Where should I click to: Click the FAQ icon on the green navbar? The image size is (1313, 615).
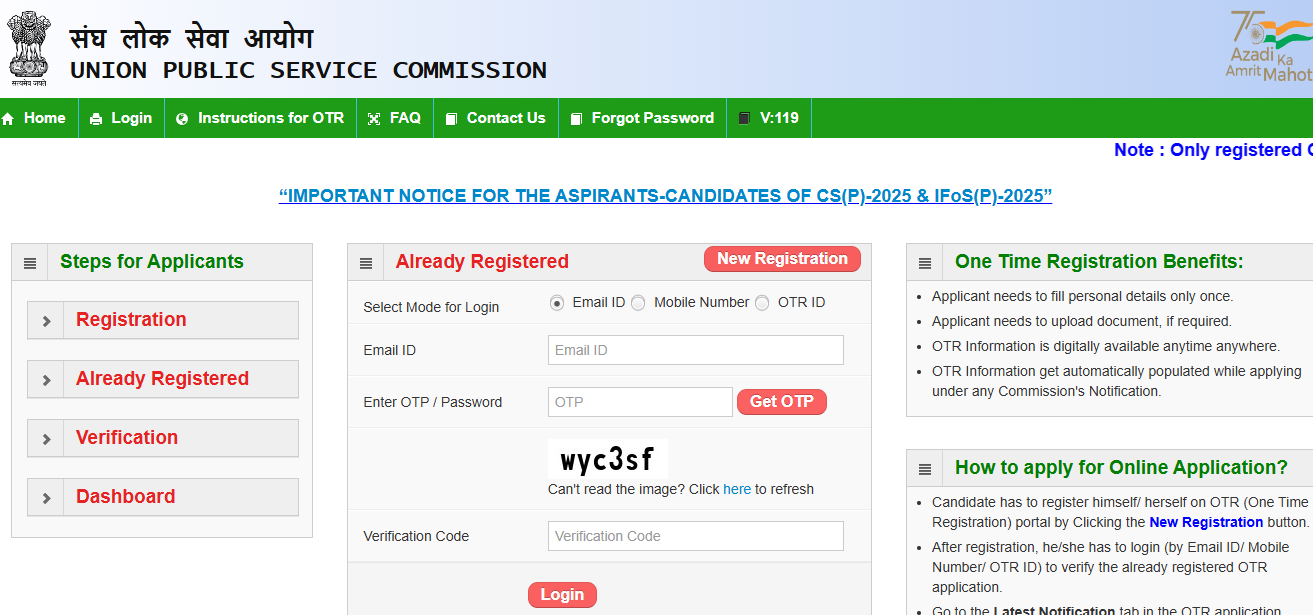375,118
